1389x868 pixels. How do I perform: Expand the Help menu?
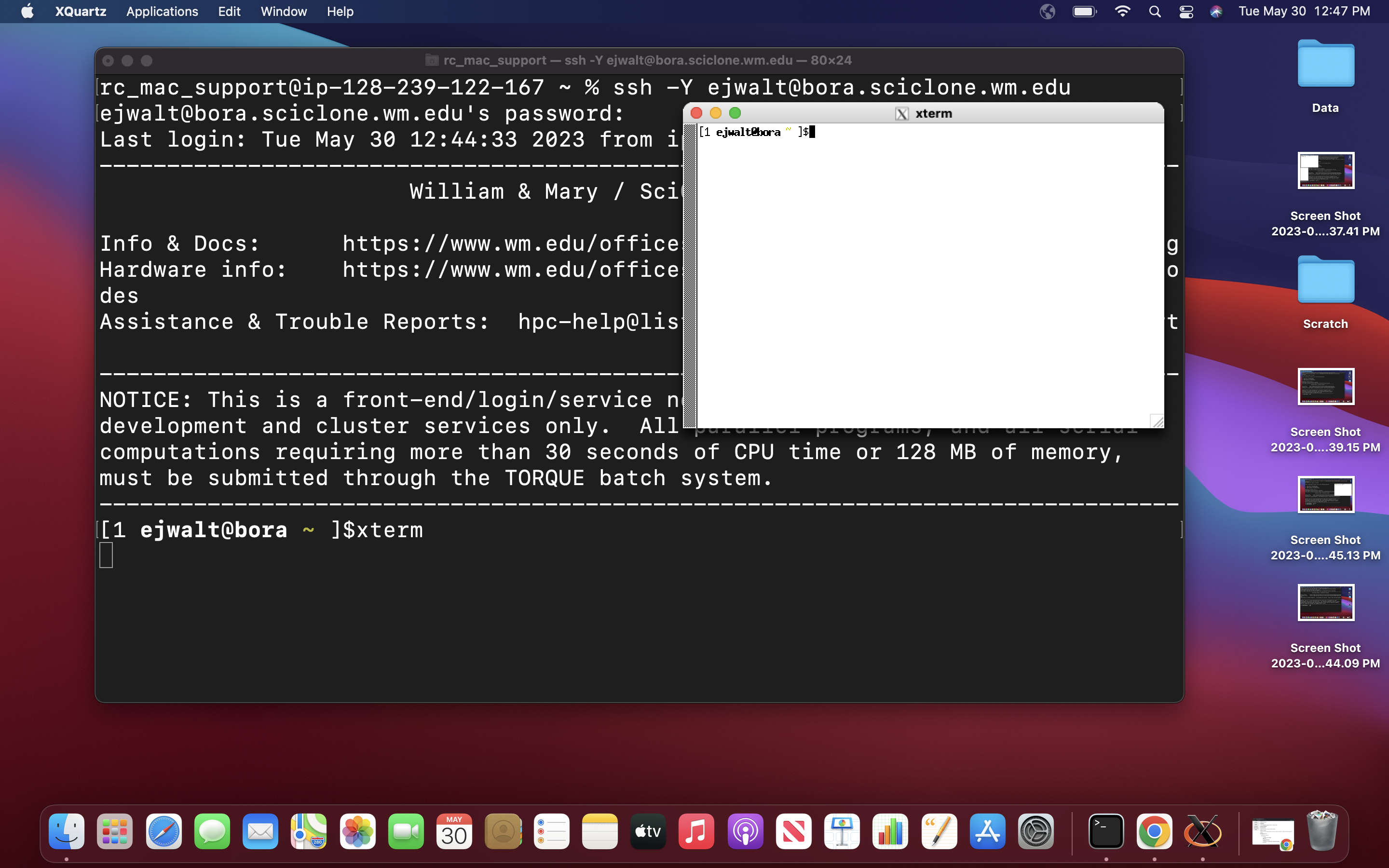pyautogui.click(x=340, y=12)
